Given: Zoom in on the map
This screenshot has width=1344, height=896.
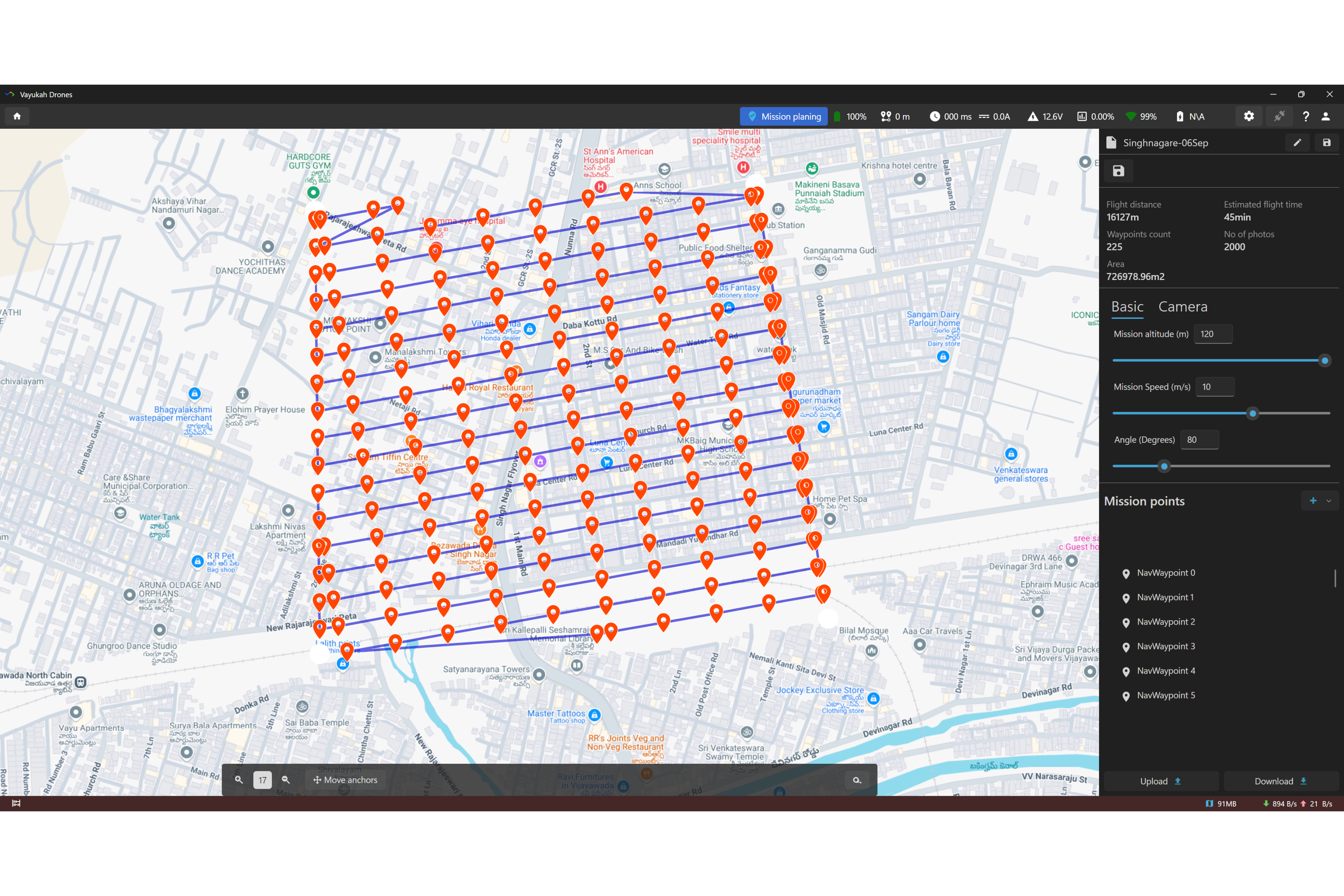Looking at the screenshot, I should coord(239,779).
